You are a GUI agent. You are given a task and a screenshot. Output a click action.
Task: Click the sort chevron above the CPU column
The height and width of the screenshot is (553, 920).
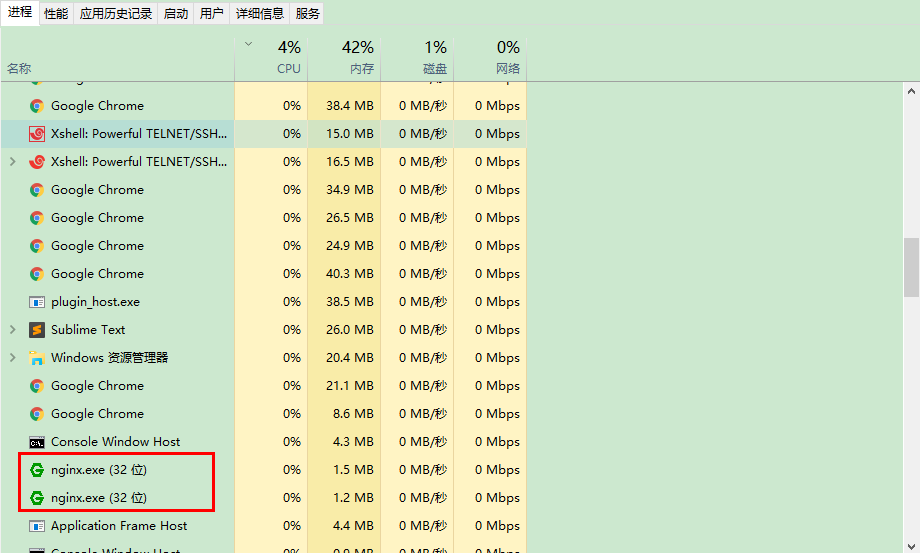[x=248, y=44]
